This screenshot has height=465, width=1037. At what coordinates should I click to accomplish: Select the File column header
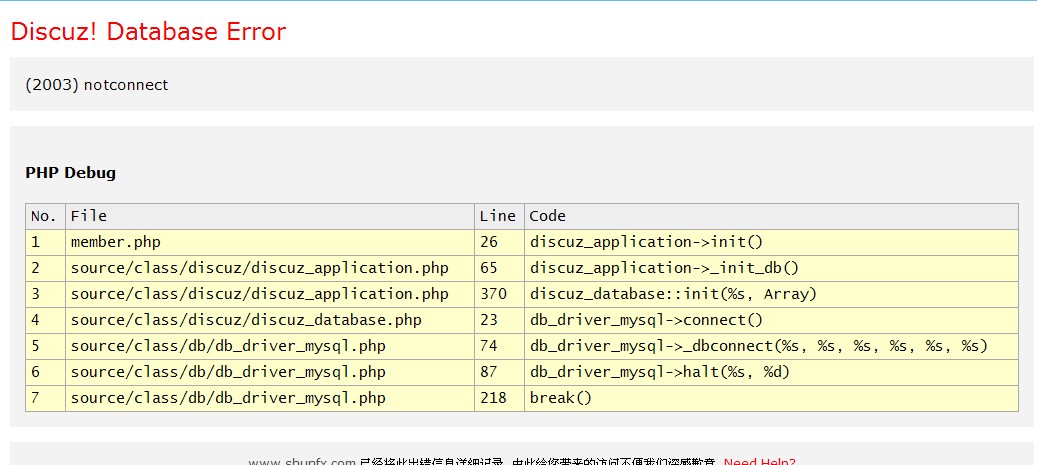pos(89,216)
